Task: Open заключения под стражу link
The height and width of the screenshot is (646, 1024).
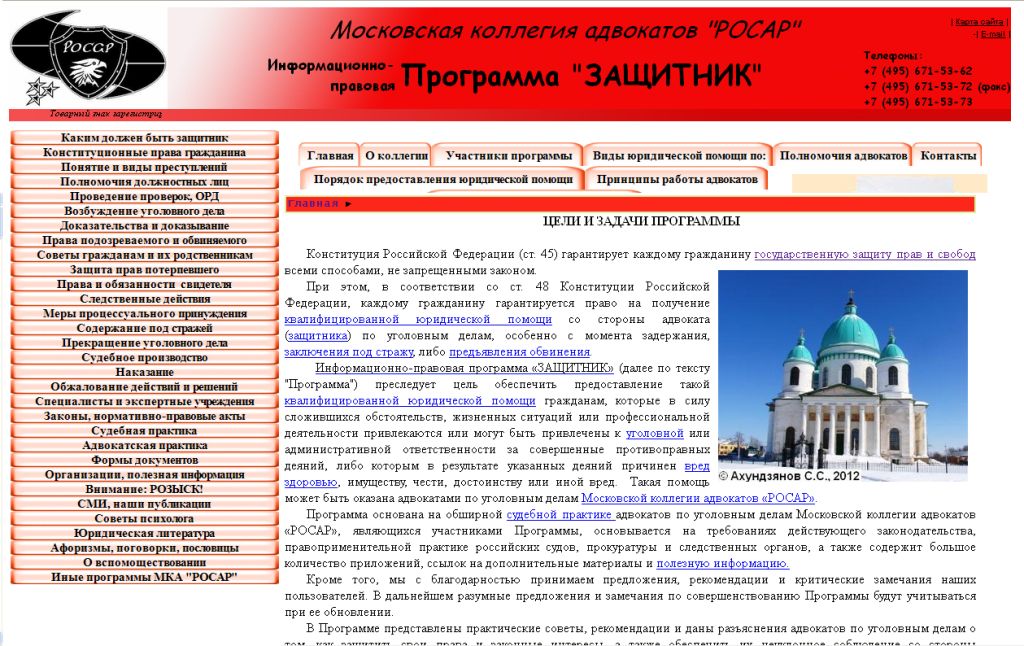Action: coord(349,352)
